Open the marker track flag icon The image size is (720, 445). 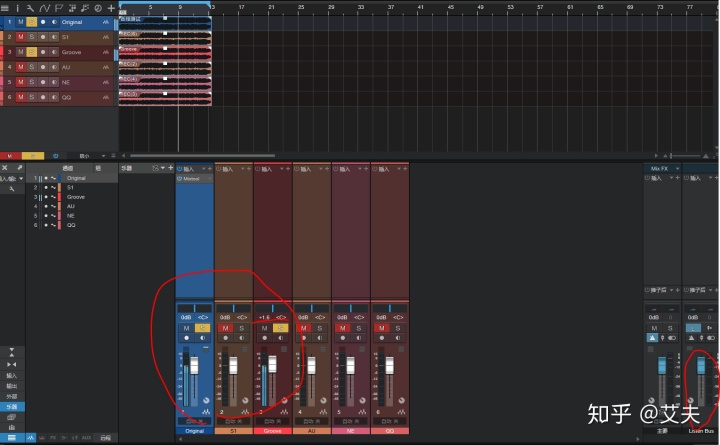[59, 8]
